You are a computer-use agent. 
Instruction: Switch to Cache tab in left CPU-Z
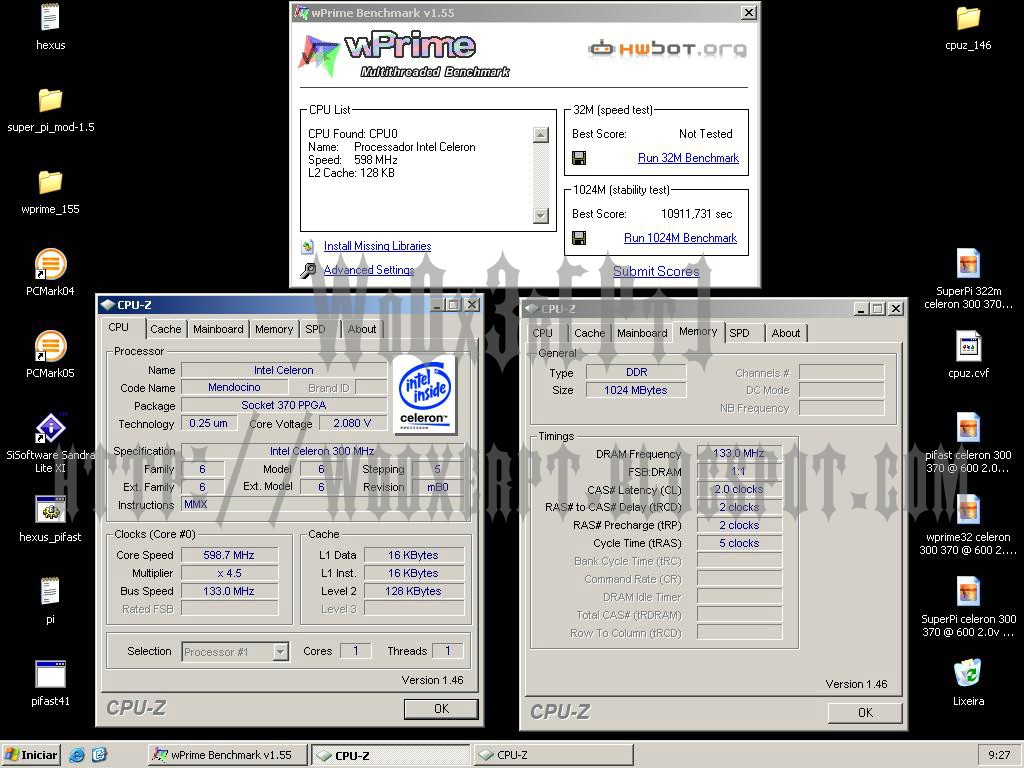pos(165,329)
